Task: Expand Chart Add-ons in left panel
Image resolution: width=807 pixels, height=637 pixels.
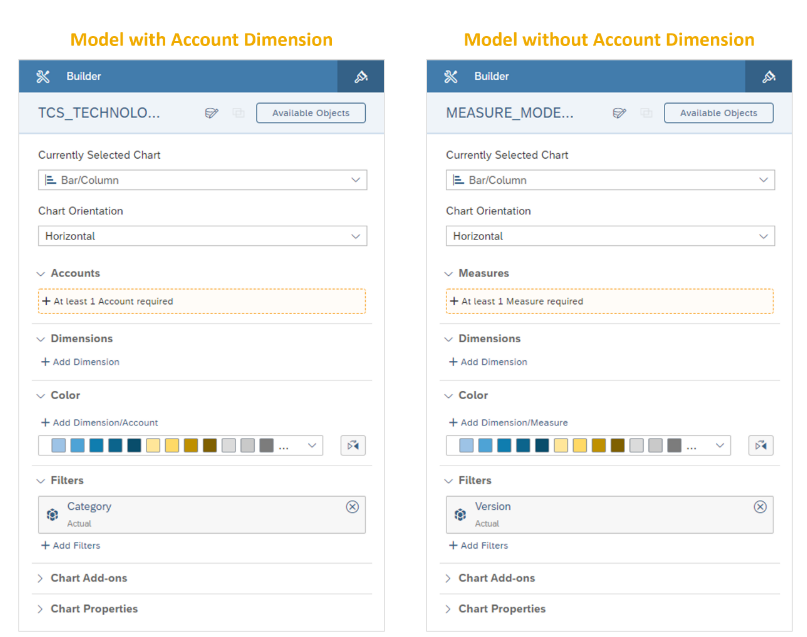Action: (40, 578)
